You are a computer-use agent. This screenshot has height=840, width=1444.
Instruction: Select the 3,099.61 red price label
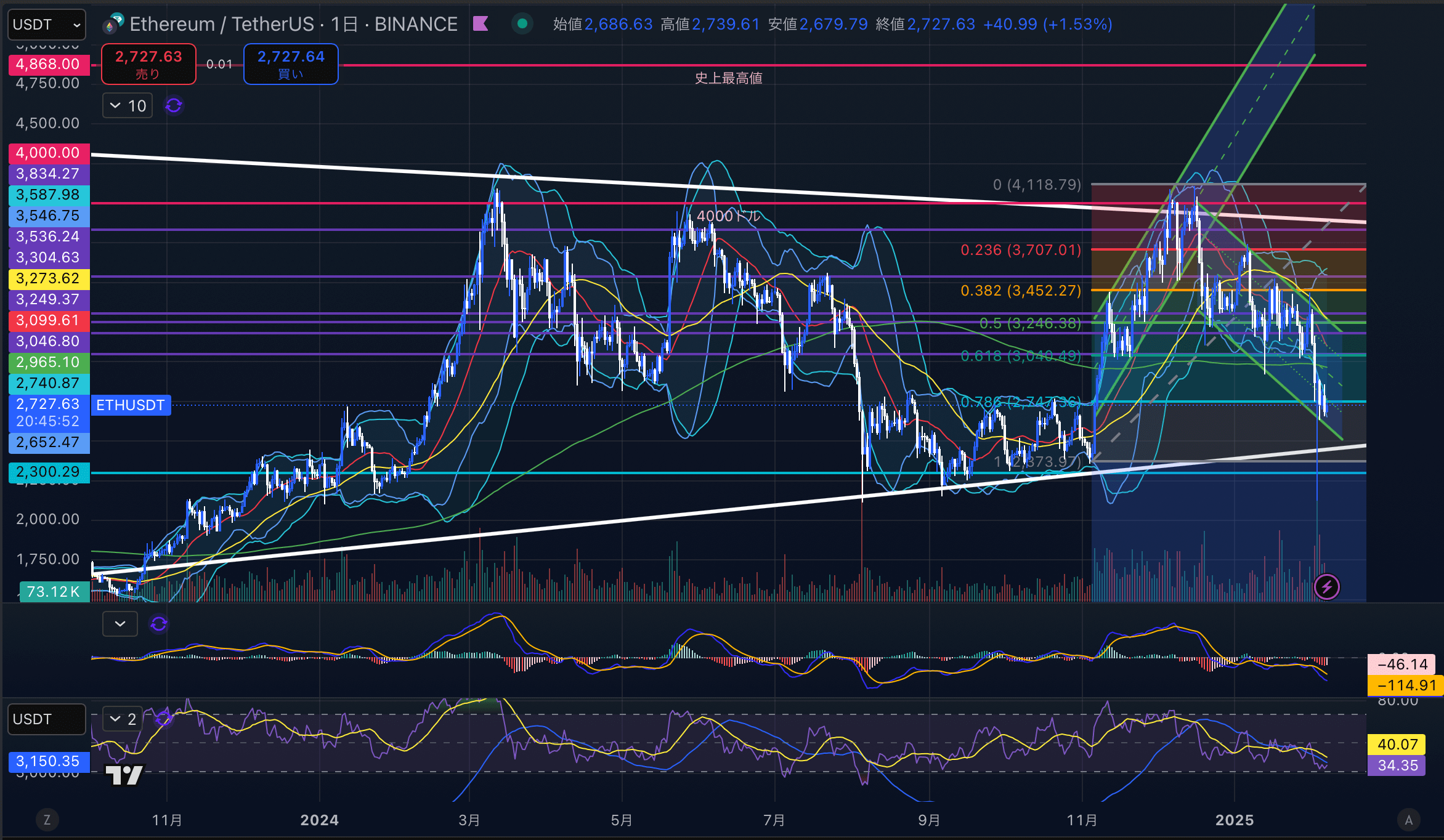point(49,320)
